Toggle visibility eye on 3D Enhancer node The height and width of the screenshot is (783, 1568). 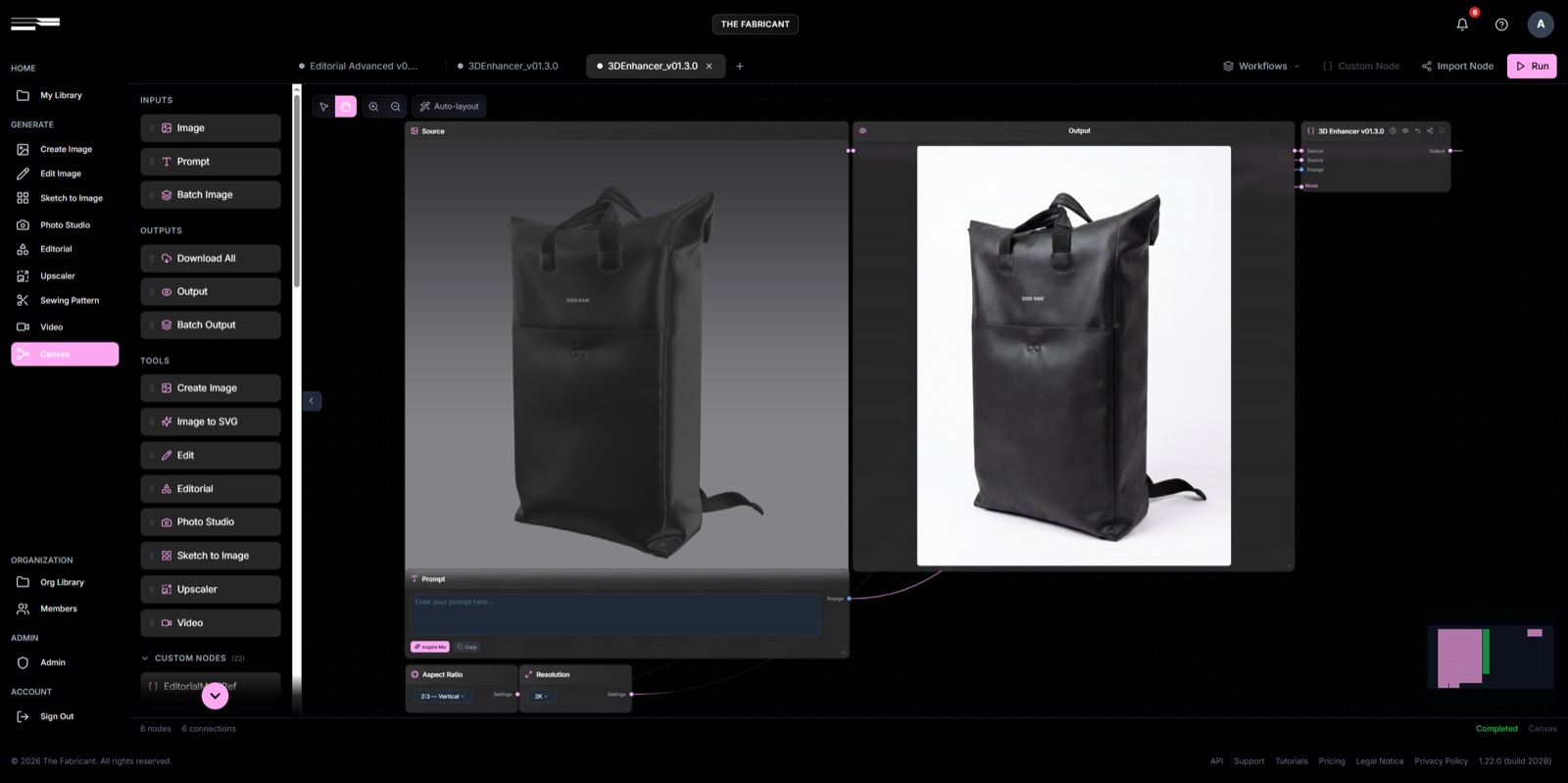pyautogui.click(x=1405, y=130)
